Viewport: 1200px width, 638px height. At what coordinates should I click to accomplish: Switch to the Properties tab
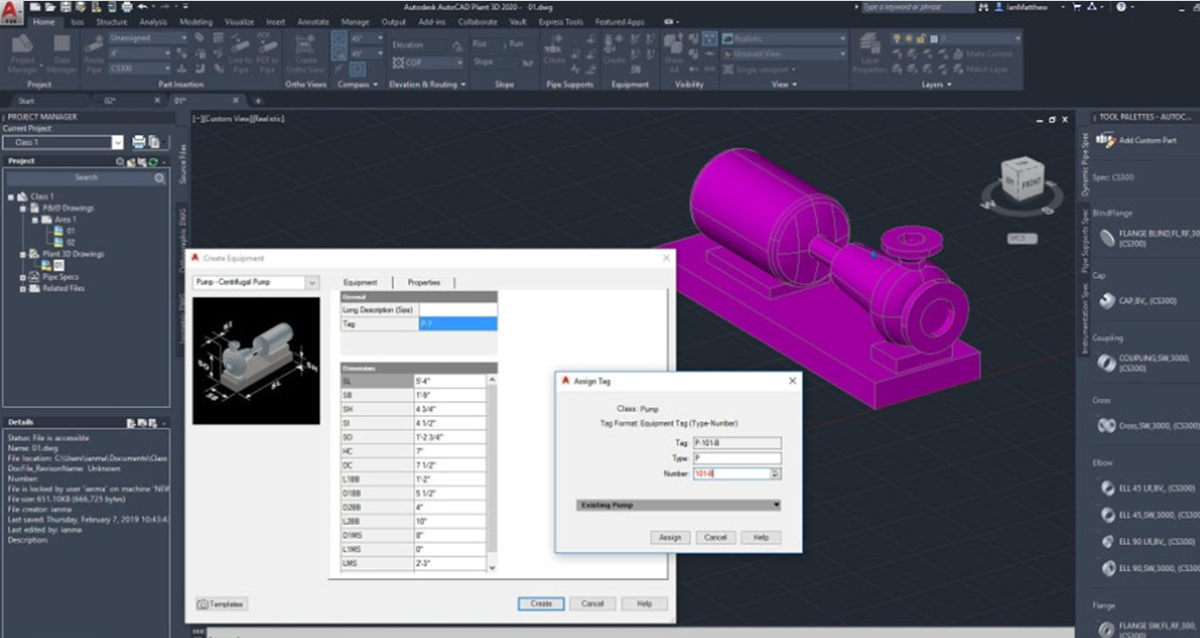click(x=423, y=283)
